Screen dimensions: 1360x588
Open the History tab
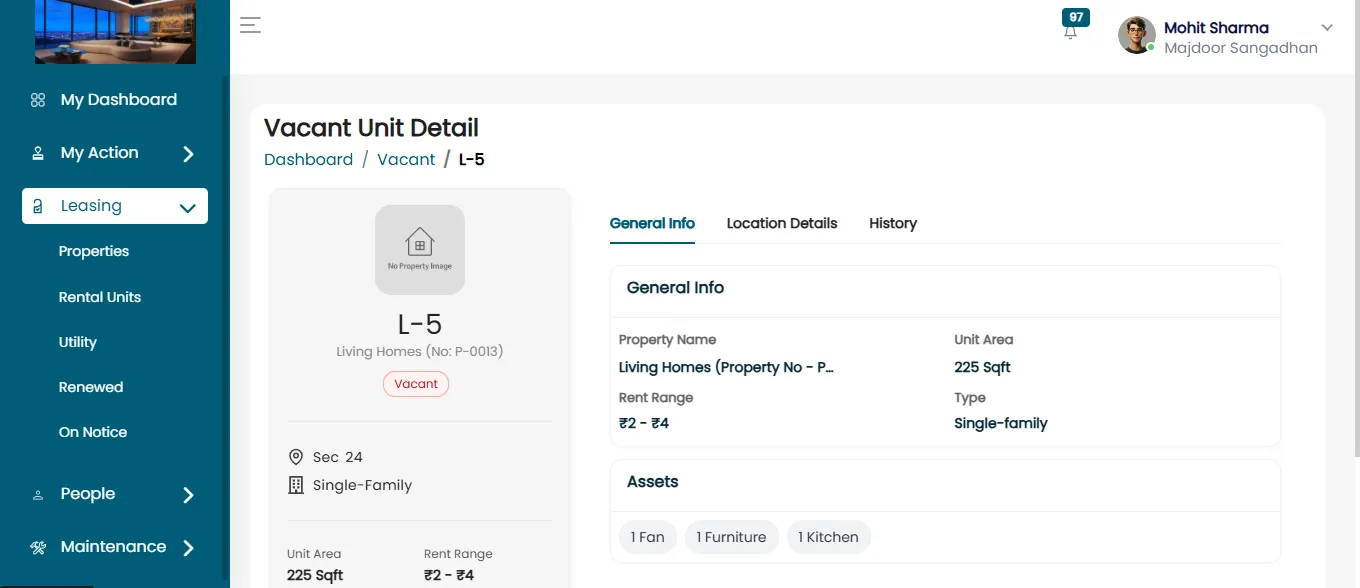tap(893, 223)
